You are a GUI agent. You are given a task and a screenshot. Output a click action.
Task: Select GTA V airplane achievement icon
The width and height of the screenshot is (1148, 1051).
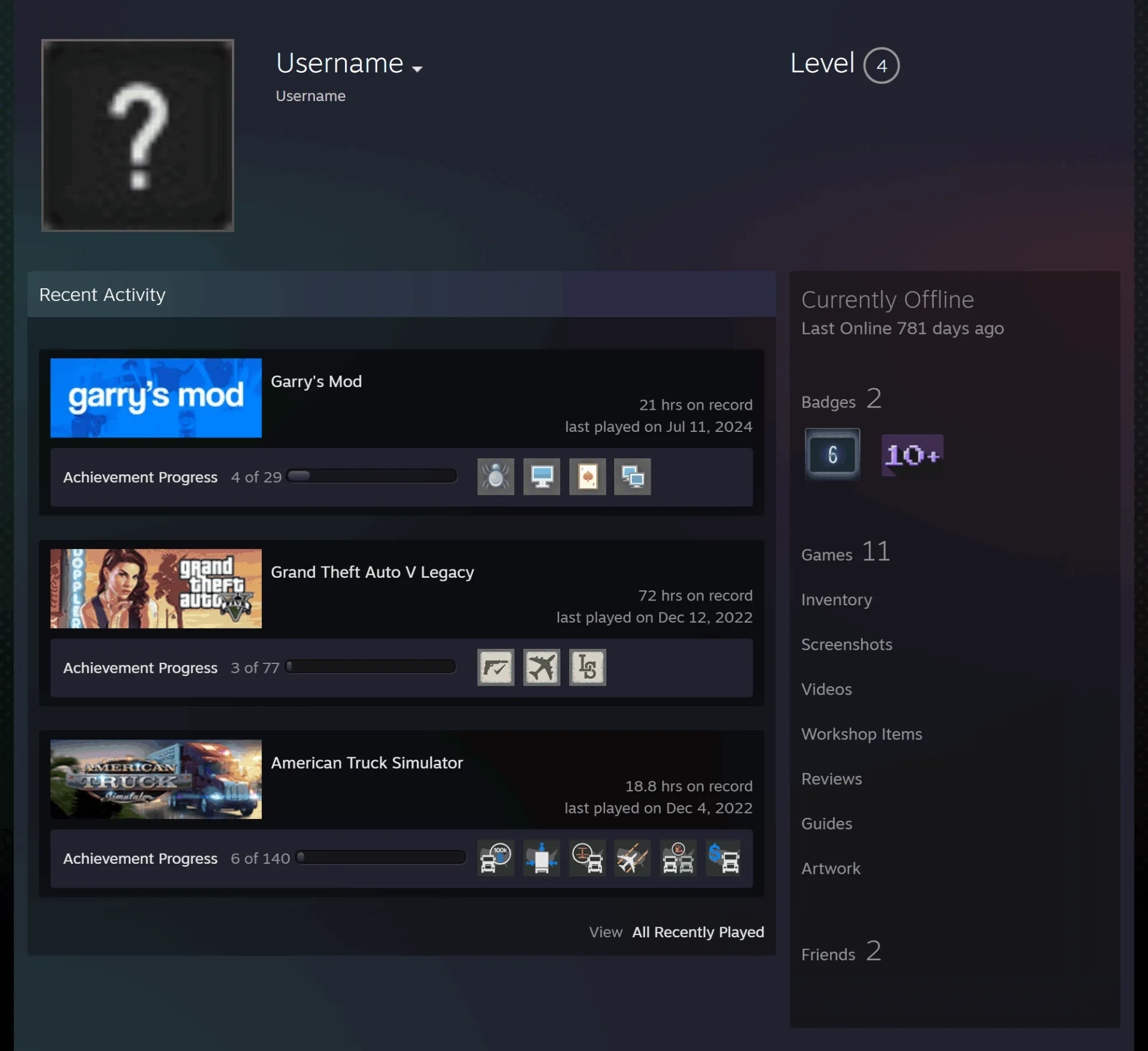[x=542, y=667]
